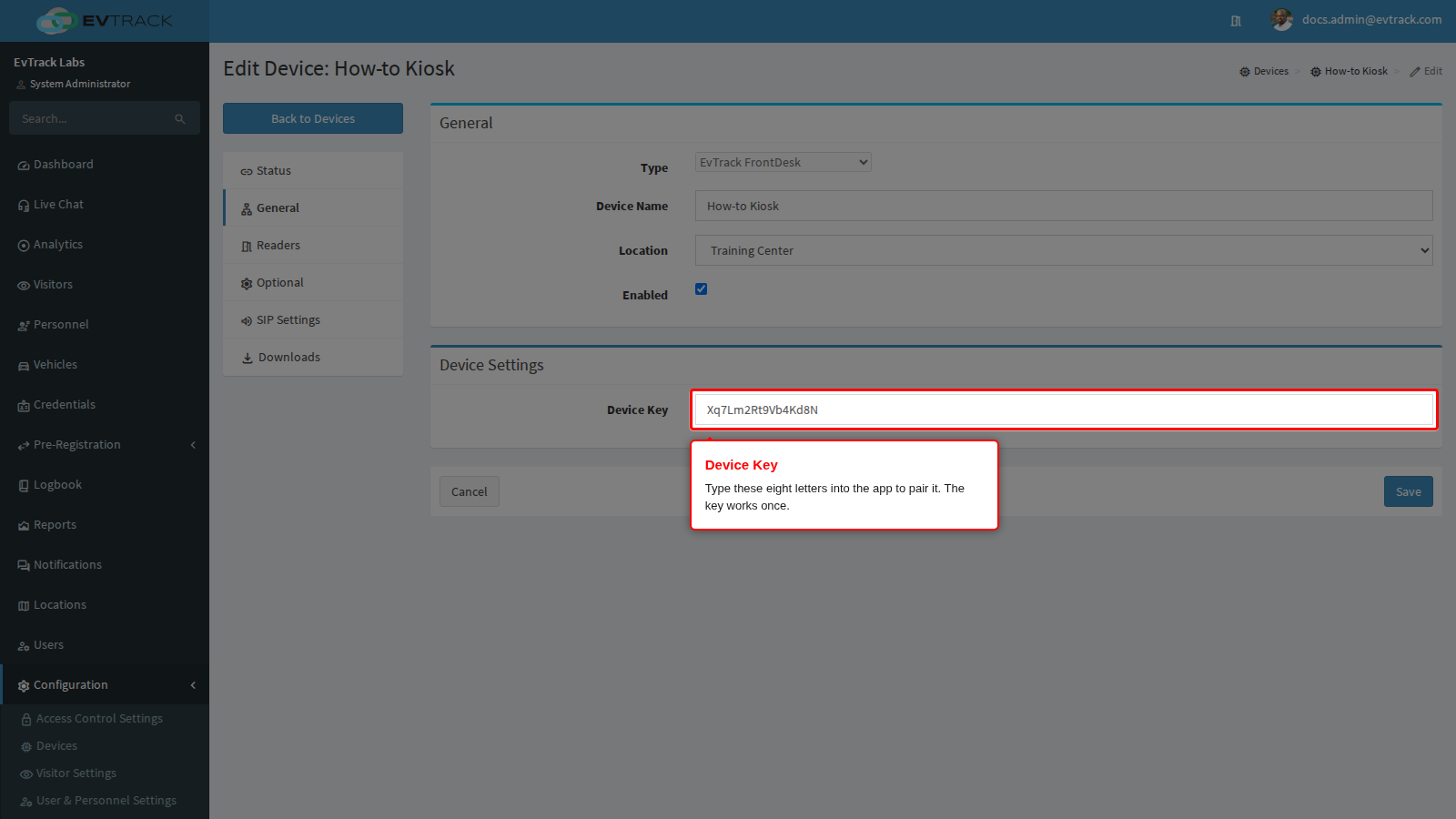This screenshot has height=819, width=1456.
Task: Click docs.admin@evtrack.com account name
Action: [1372, 19]
